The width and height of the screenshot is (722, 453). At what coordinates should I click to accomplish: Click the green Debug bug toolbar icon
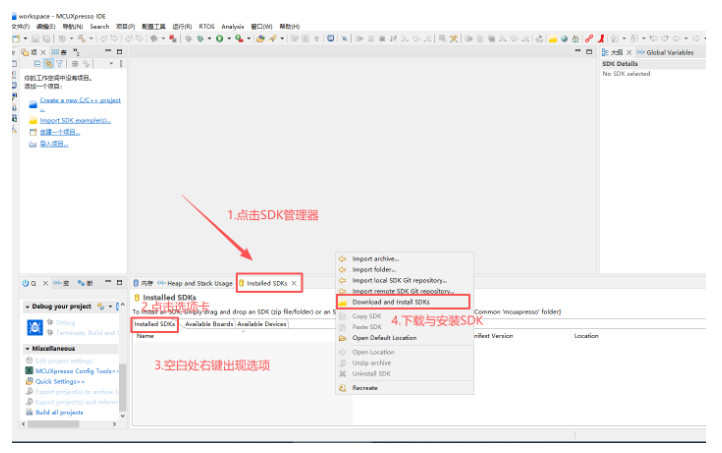200,39
